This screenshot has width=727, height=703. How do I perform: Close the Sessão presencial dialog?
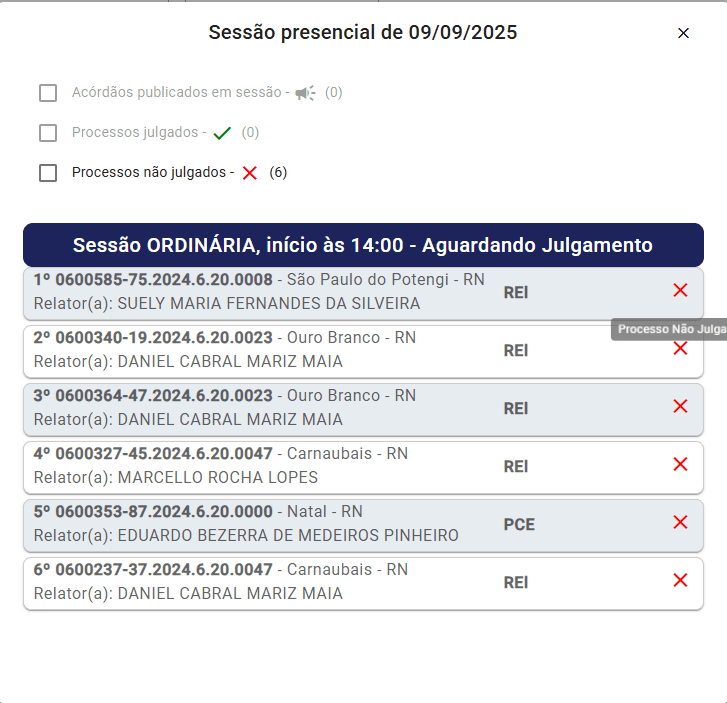(683, 33)
